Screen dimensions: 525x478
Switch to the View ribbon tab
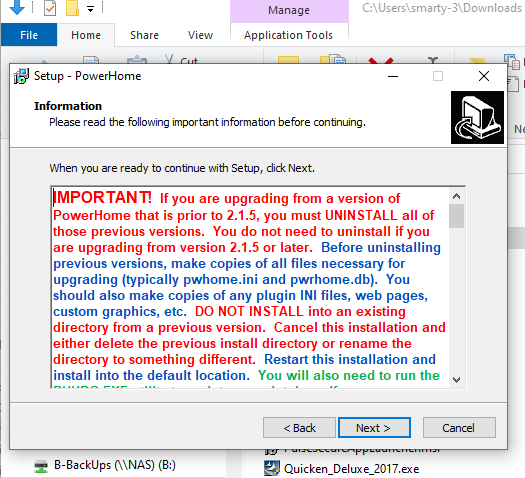tap(200, 35)
